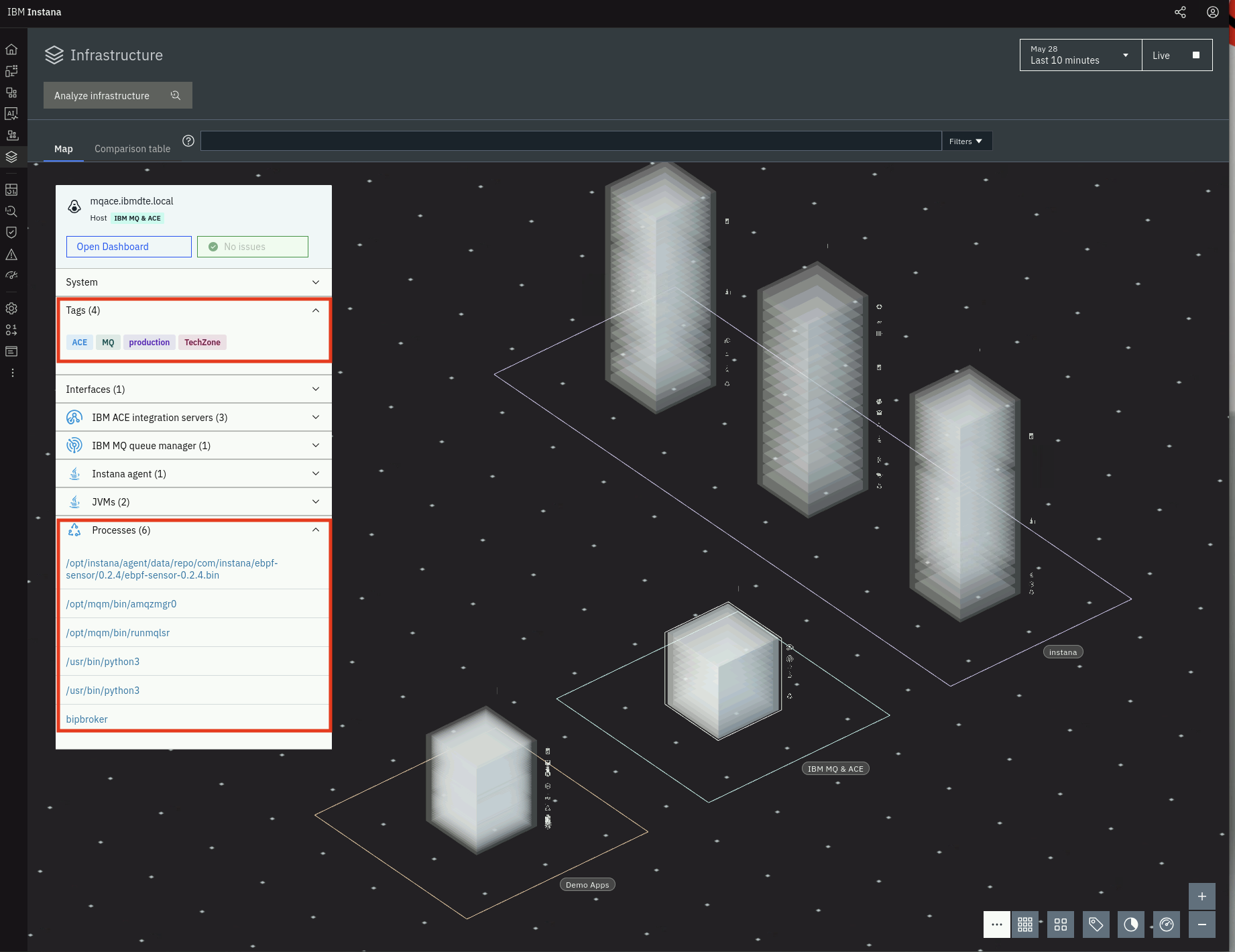
Task: Open the Platforms sidebar icon
Action: click(11, 135)
